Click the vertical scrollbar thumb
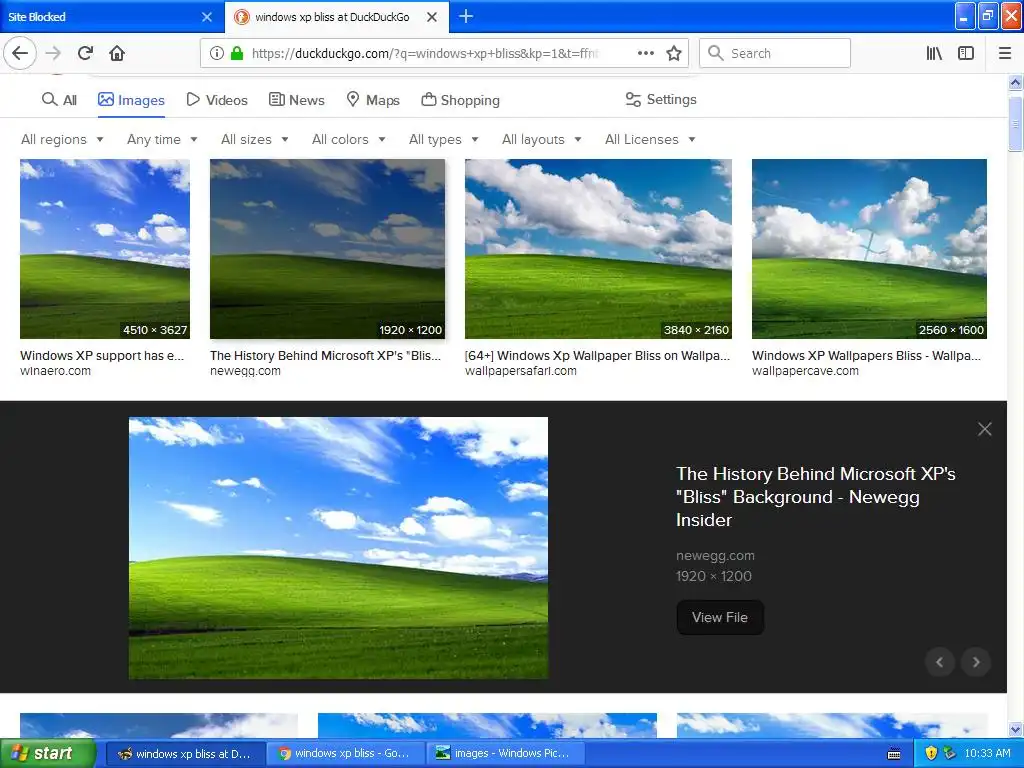This screenshot has height=768, width=1024. (x=1016, y=124)
